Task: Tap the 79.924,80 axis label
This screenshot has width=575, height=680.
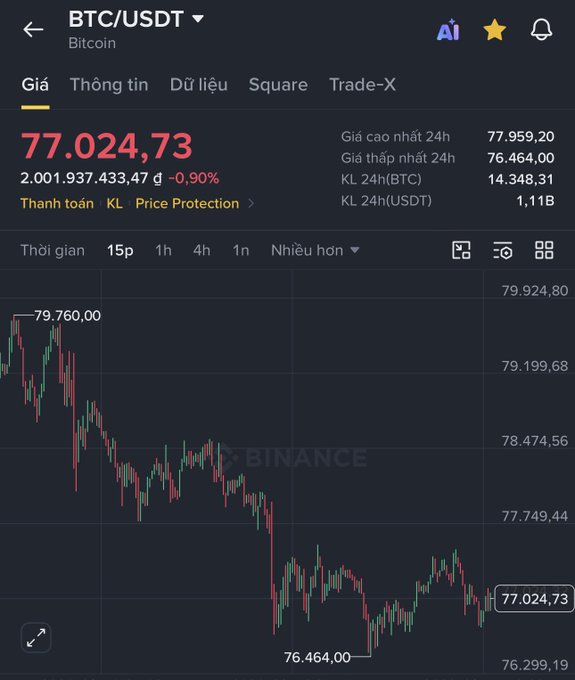Action: (535, 291)
